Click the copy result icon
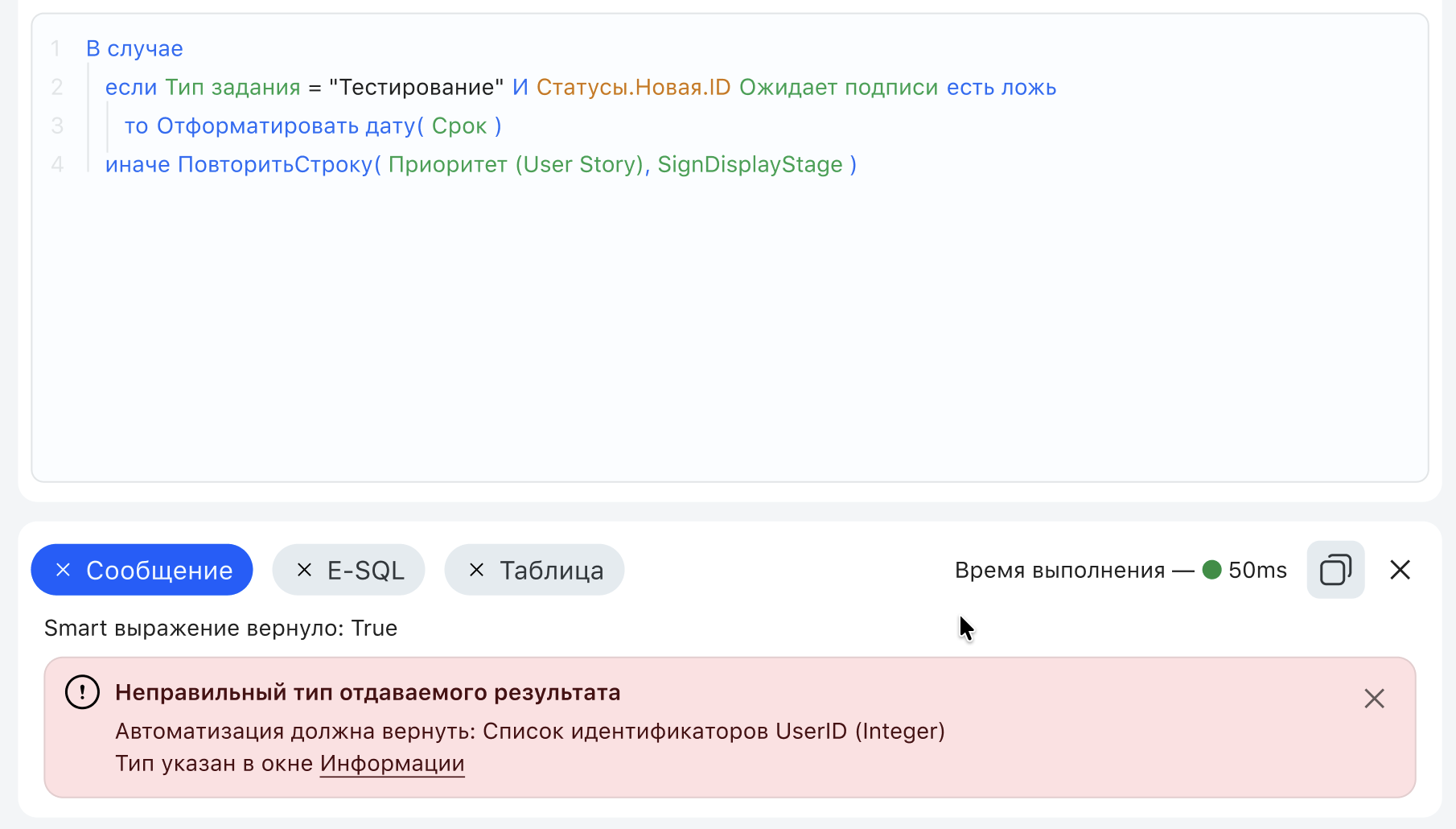This screenshot has height=829, width=1456. tap(1335, 570)
